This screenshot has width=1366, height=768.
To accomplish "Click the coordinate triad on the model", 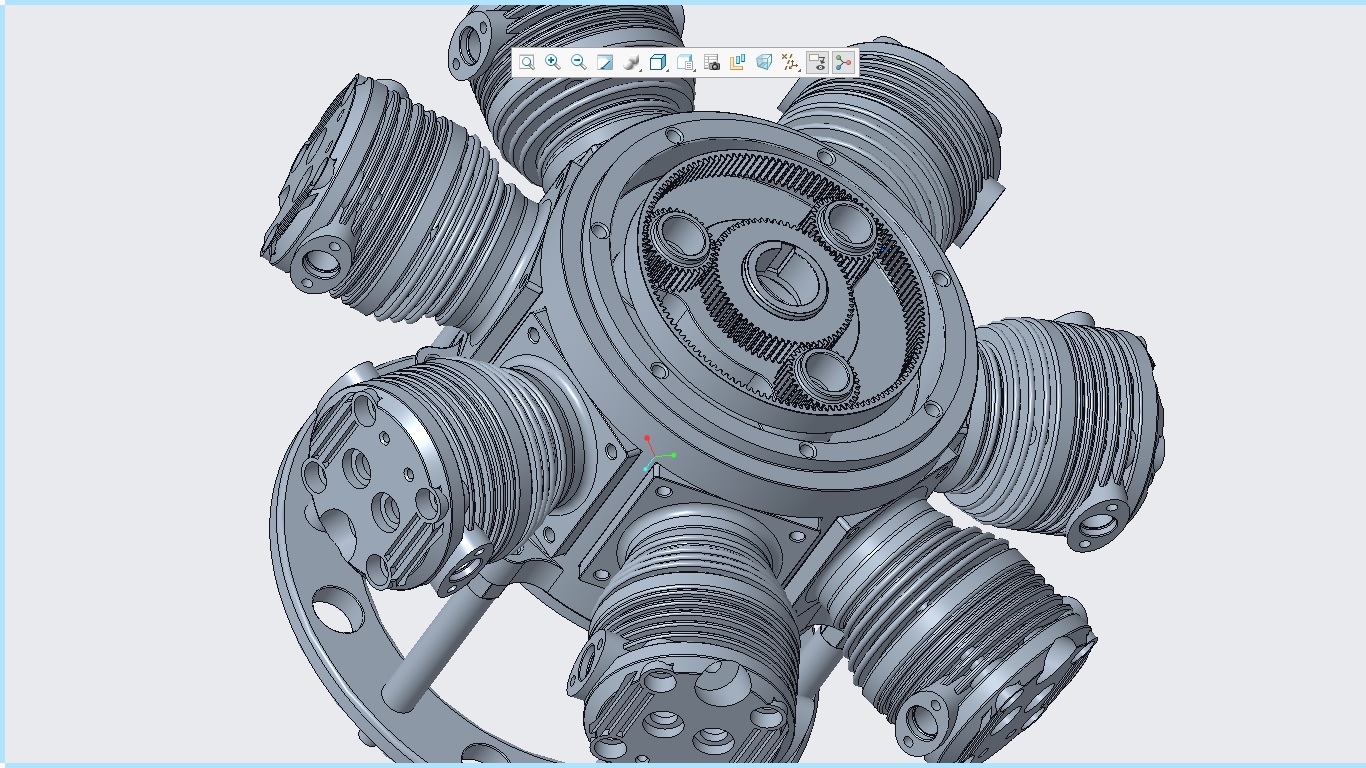I will (657, 455).
